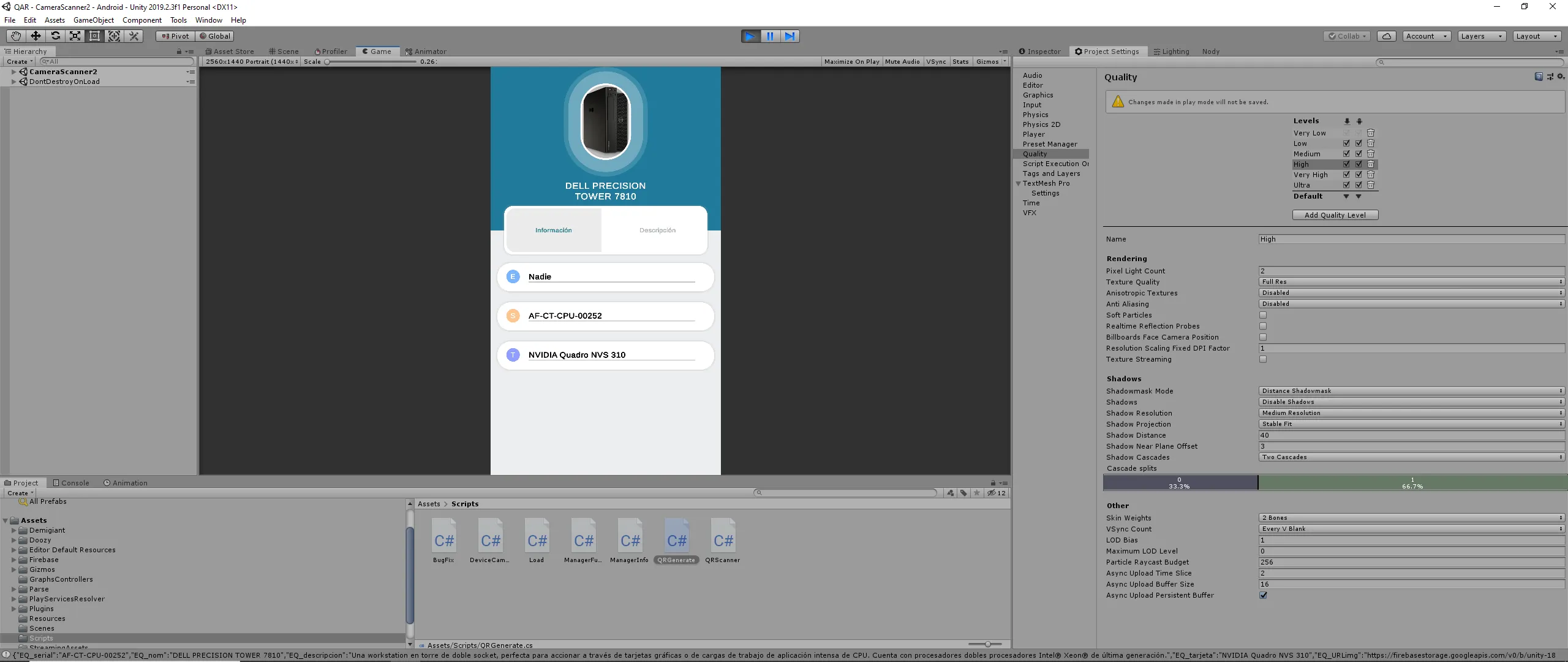This screenshot has height=662, width=1568.
Task: Enable Realtime Reflection Probes
Action: pyautogui.click(x=1263, y=326)
